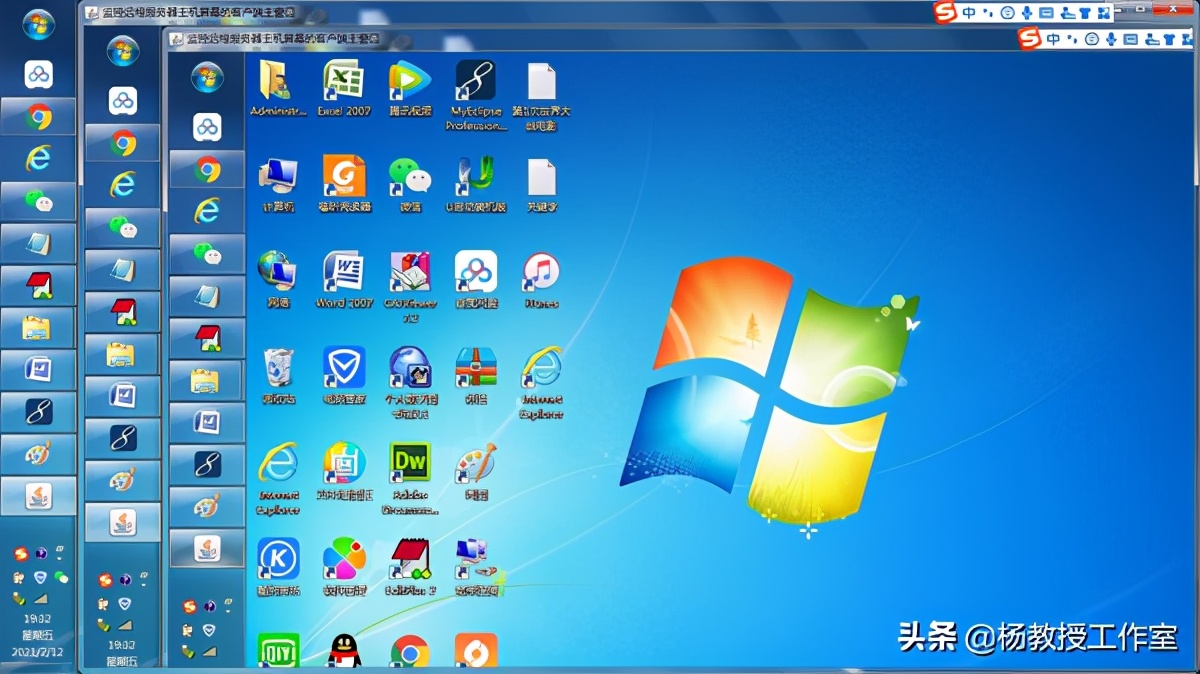The height and width of the screenshot is (674, 1200).
Task: Open Baidu Netdisk on the outermost taskbar
Action: point(38,74)
